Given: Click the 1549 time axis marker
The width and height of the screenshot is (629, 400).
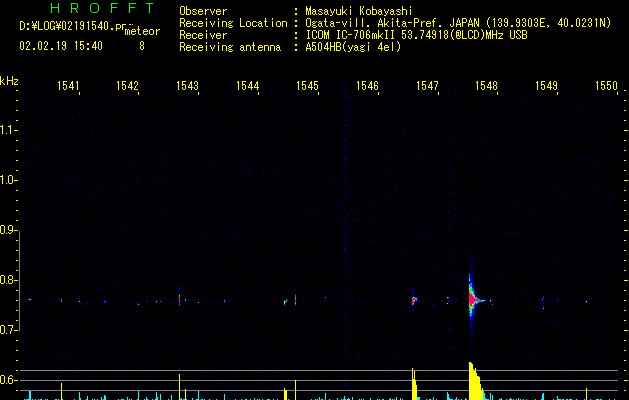Looking at the screenshot, I should click(546, 86).
